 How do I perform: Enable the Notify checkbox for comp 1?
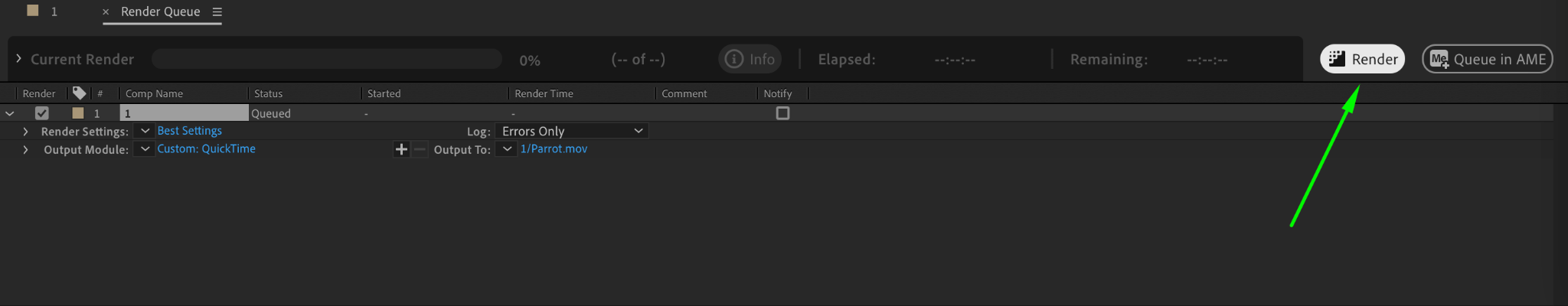tap(782, 112)
